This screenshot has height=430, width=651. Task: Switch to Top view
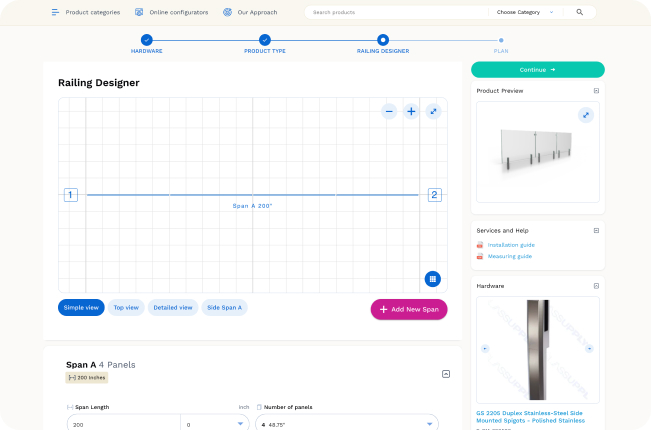tap(126, 308)
